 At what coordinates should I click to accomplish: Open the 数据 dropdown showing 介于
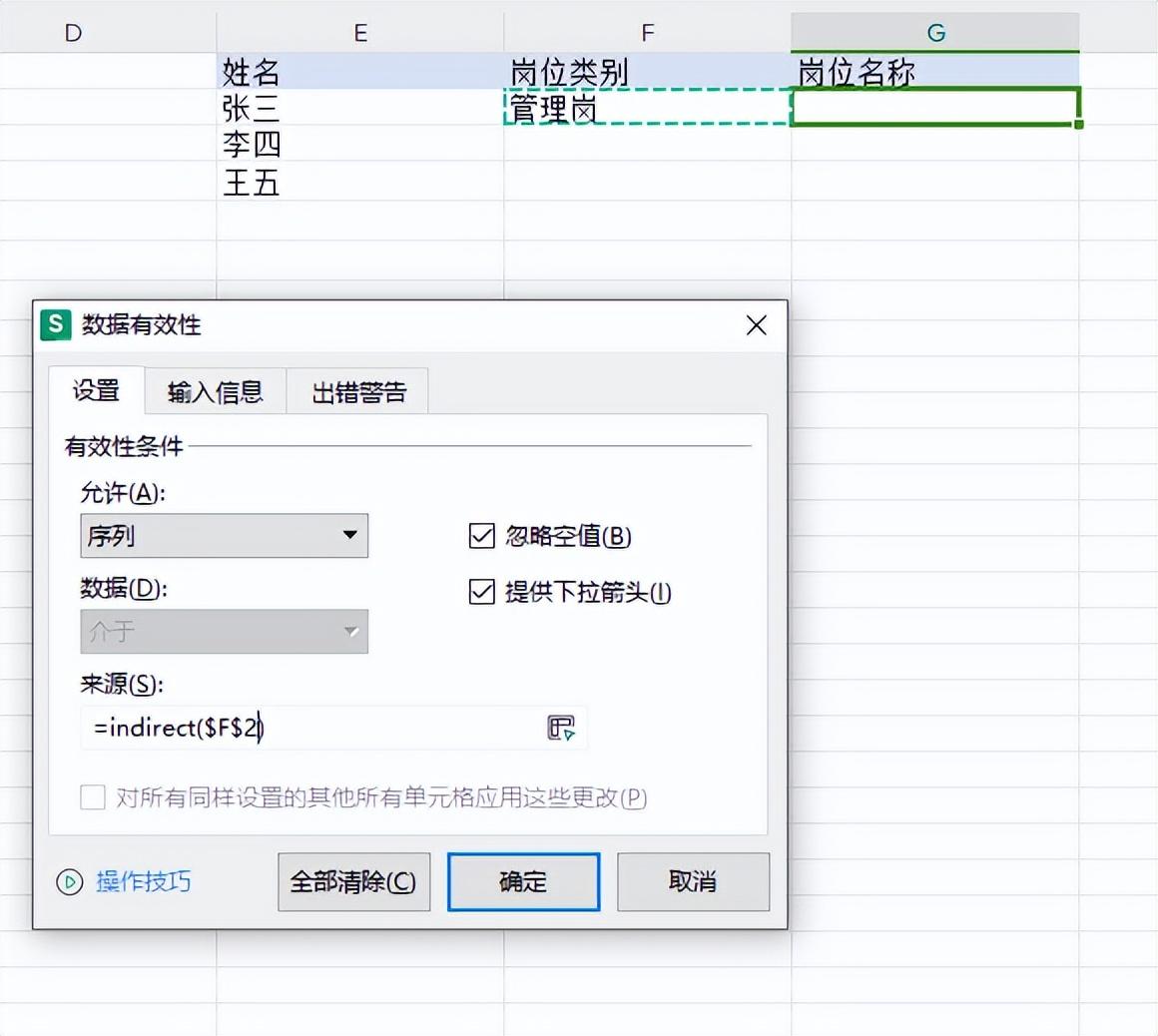point(224,632)
